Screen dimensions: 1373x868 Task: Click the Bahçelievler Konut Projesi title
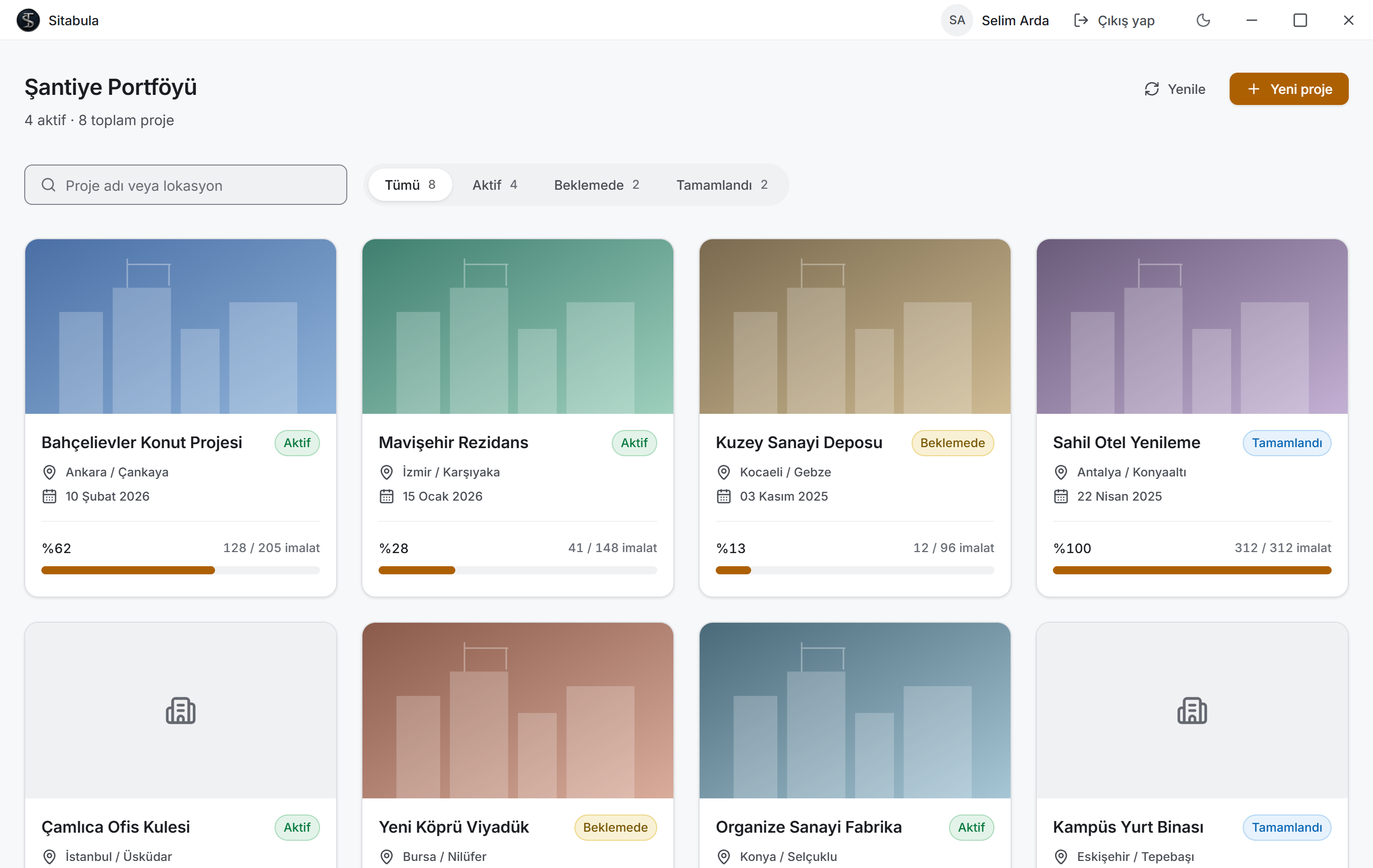(142, 443)
